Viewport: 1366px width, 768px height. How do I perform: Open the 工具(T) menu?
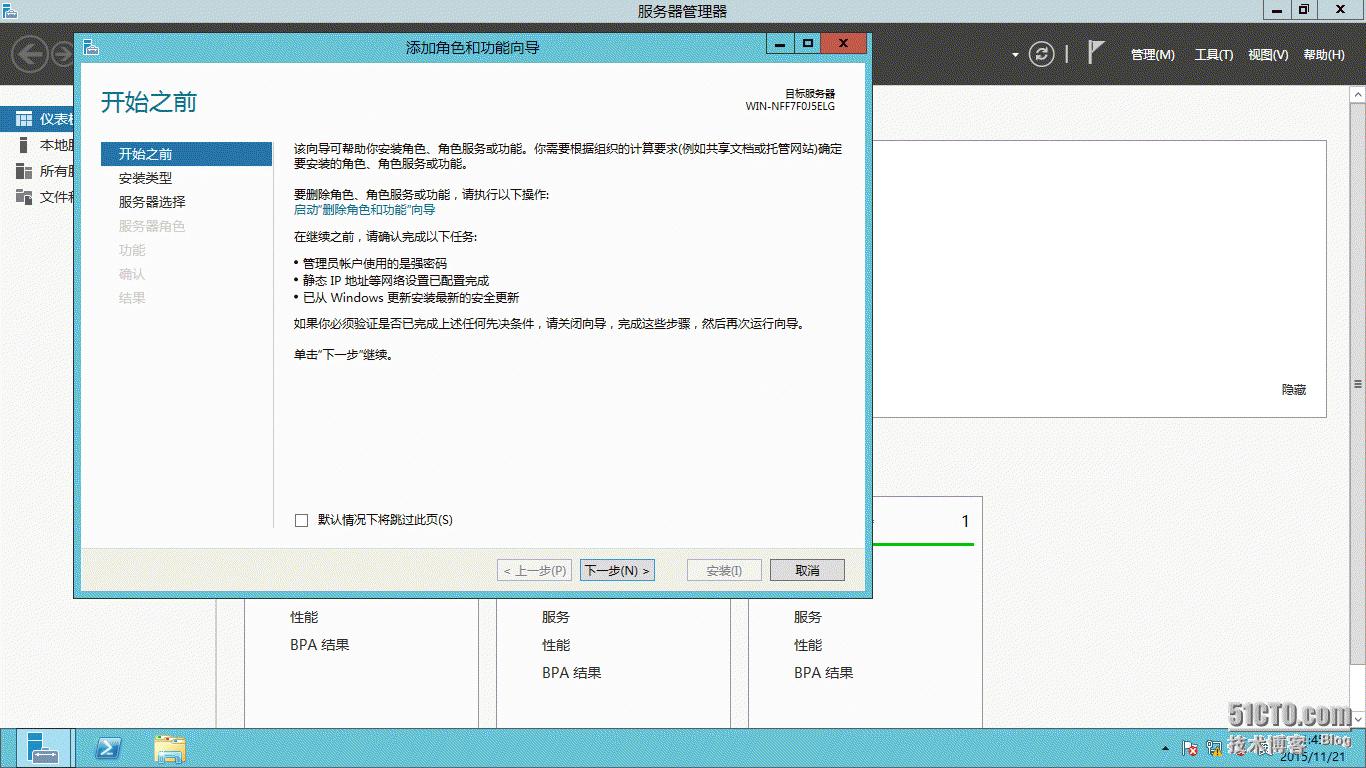click(x=1213, y=55)
